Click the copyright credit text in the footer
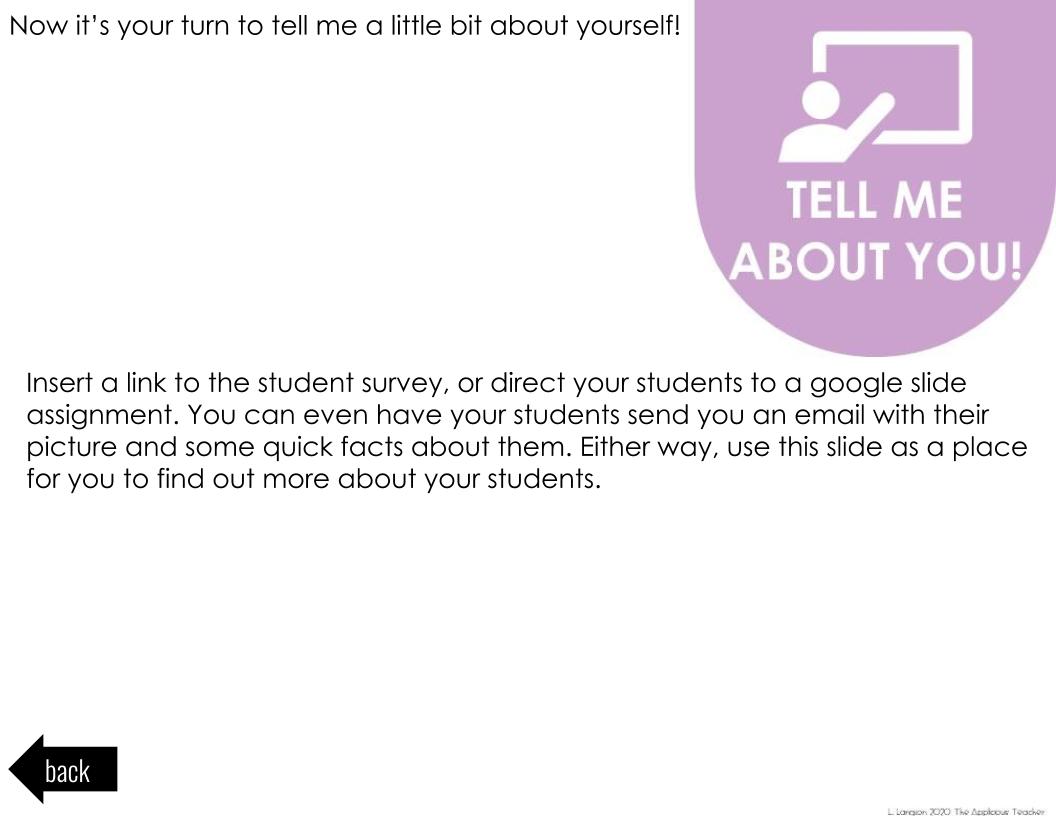Viewport: 1056px width, 816px height. click(966, 811)
